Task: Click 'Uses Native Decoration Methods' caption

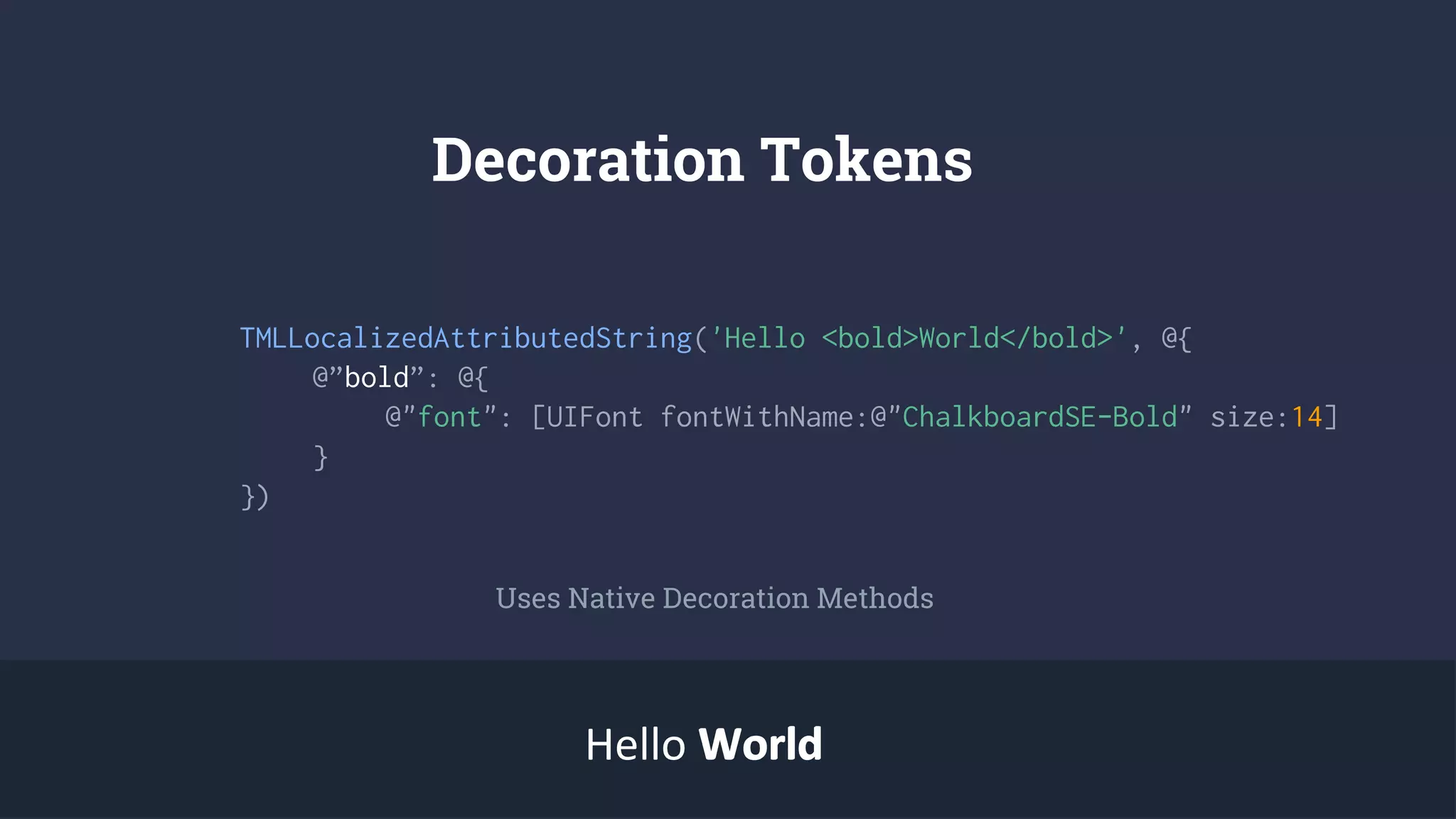Action: 714,598
